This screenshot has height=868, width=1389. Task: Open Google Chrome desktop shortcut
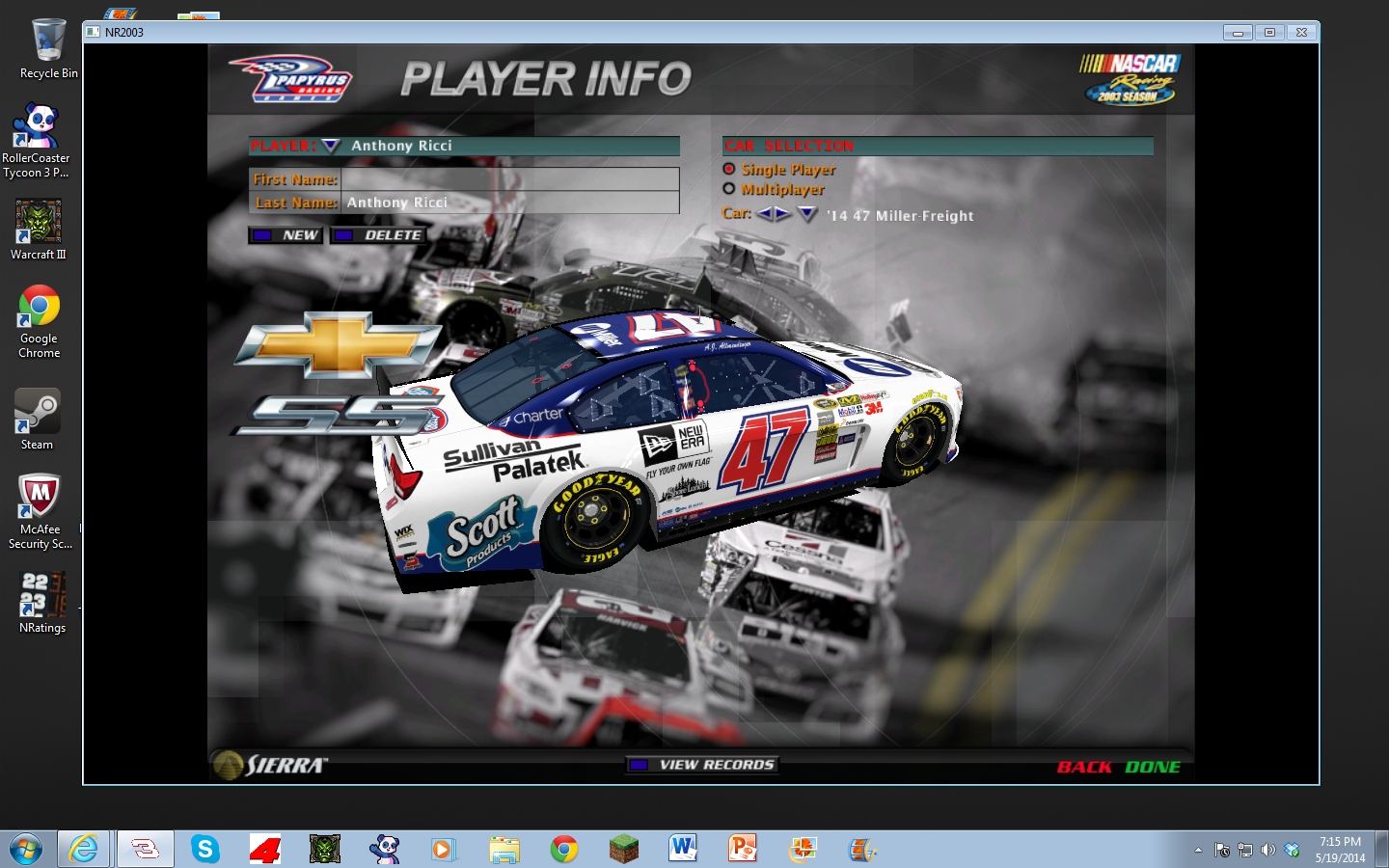click(x=39, y=321)
